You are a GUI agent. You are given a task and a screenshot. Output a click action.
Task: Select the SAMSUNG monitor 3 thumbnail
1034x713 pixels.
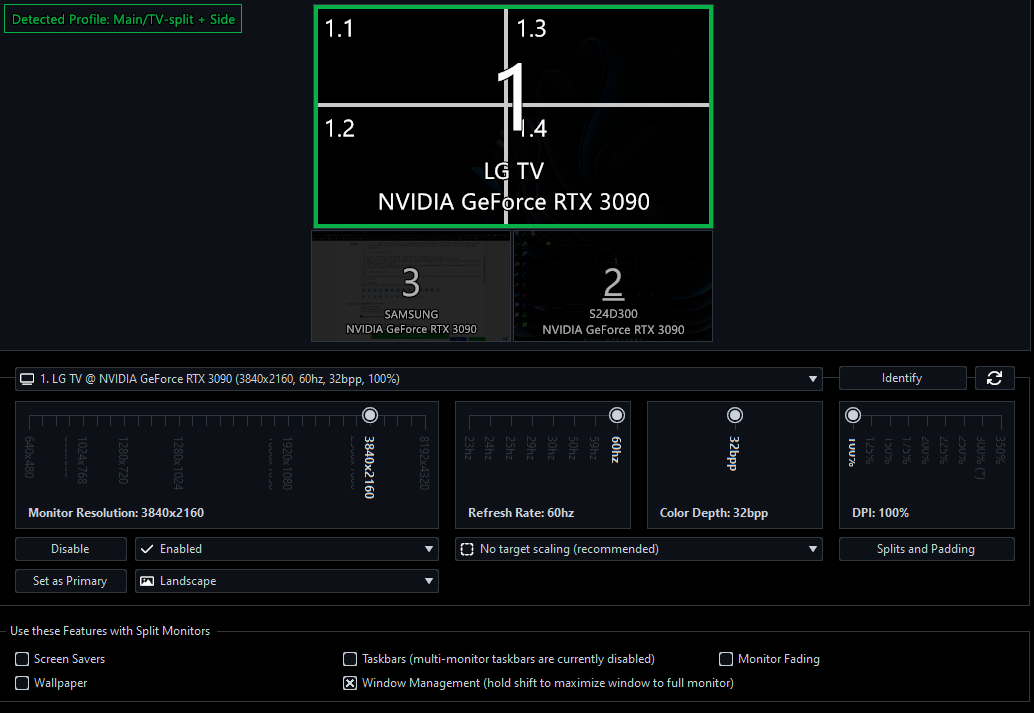tap(411, 286)
